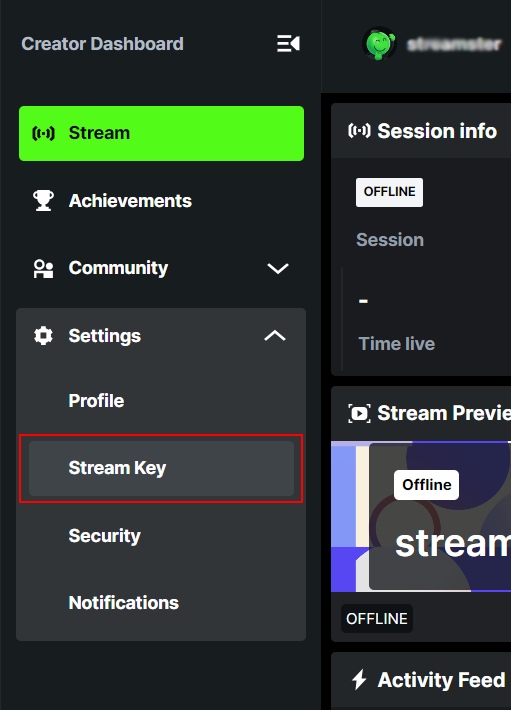Click the Community people icon

(x=43, y=269)
